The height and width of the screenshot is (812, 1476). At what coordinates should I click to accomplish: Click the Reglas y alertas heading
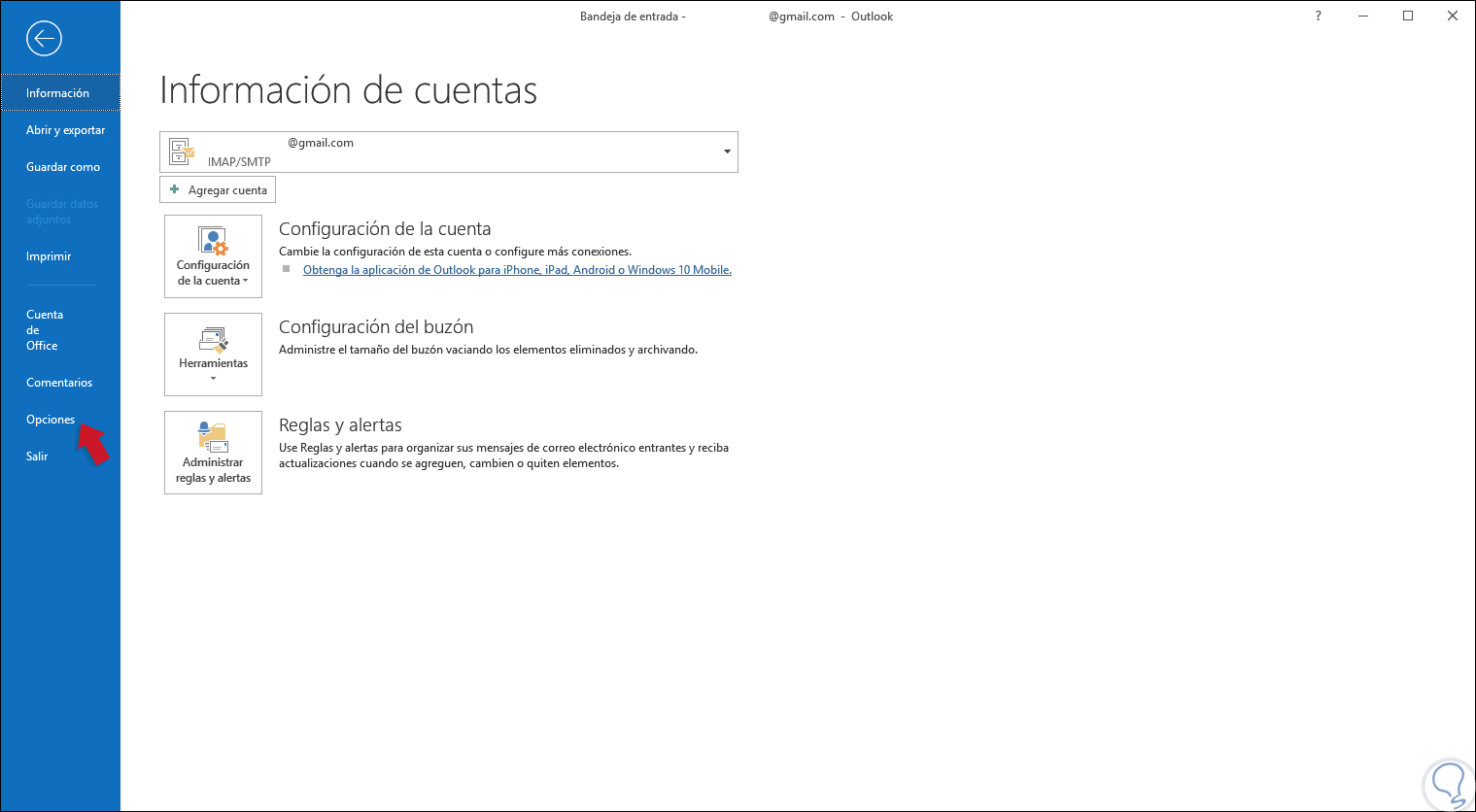340,425
